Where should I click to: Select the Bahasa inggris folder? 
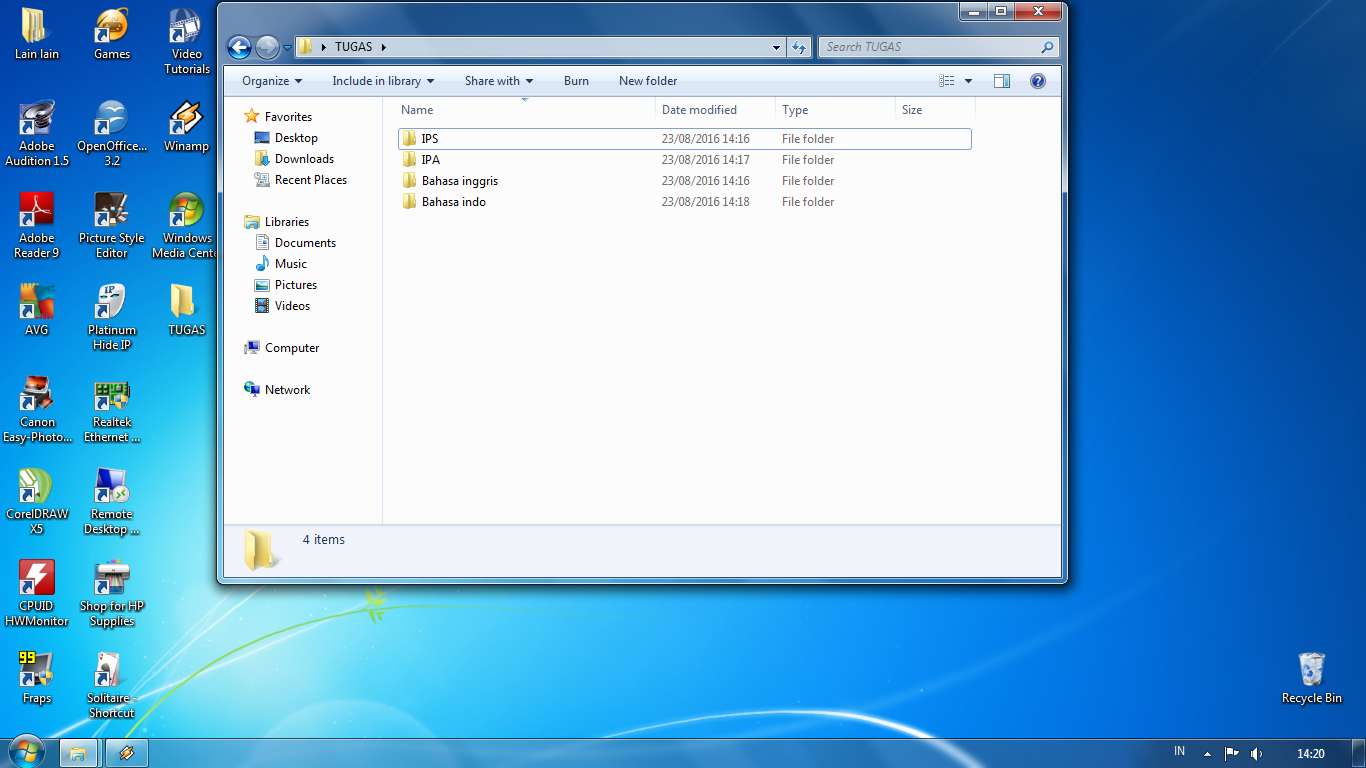(x=685, y=181)
